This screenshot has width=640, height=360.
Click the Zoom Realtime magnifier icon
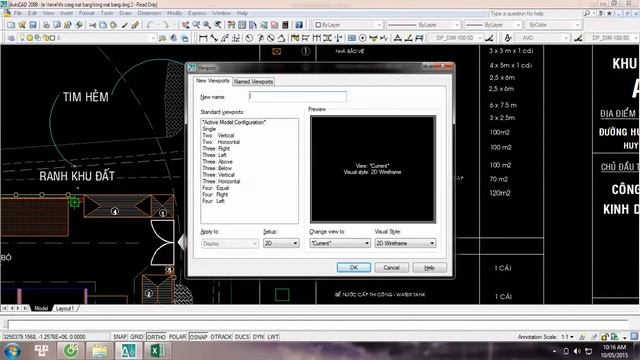point(196,25)
